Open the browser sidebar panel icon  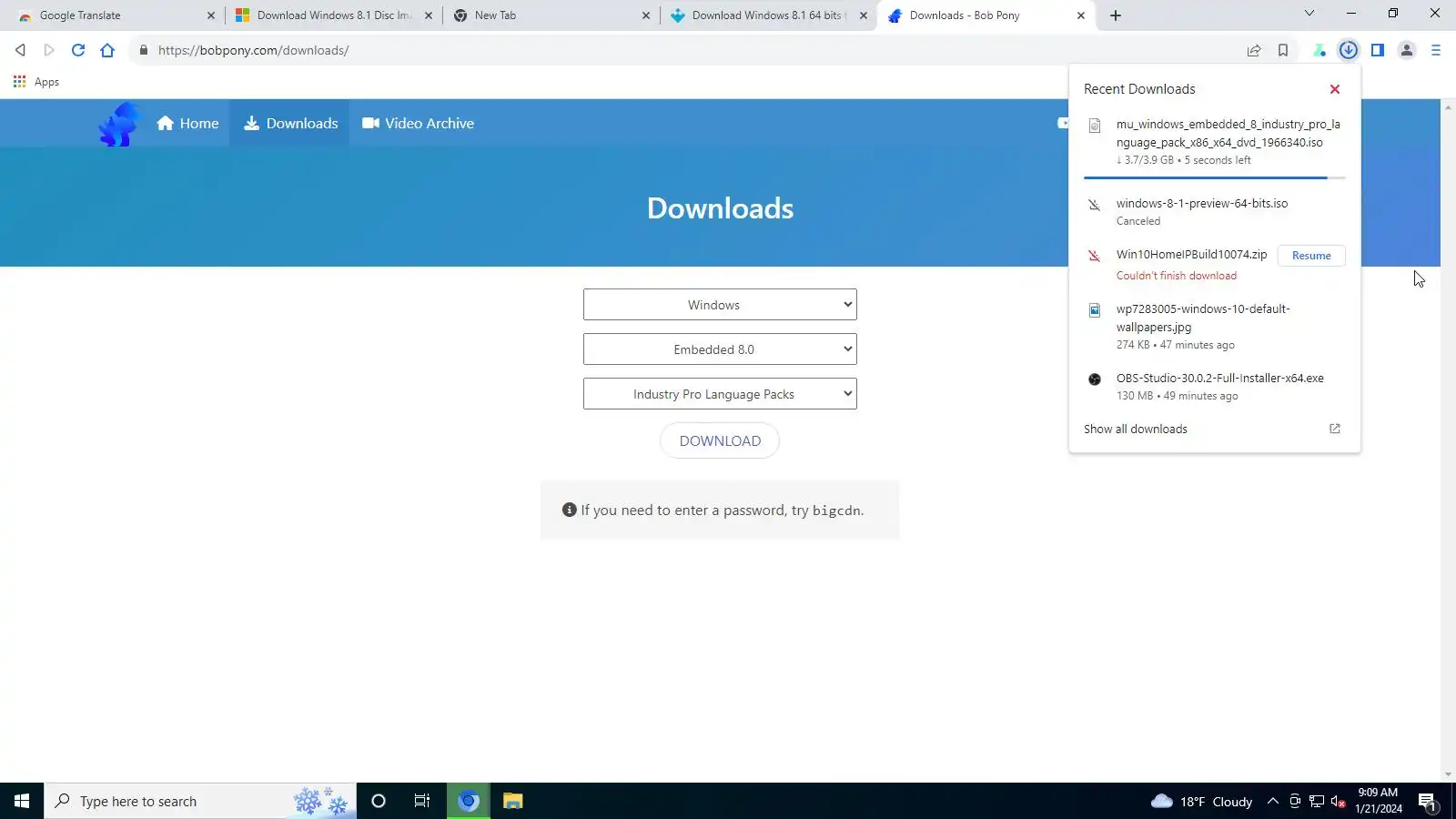(1378, 50)
